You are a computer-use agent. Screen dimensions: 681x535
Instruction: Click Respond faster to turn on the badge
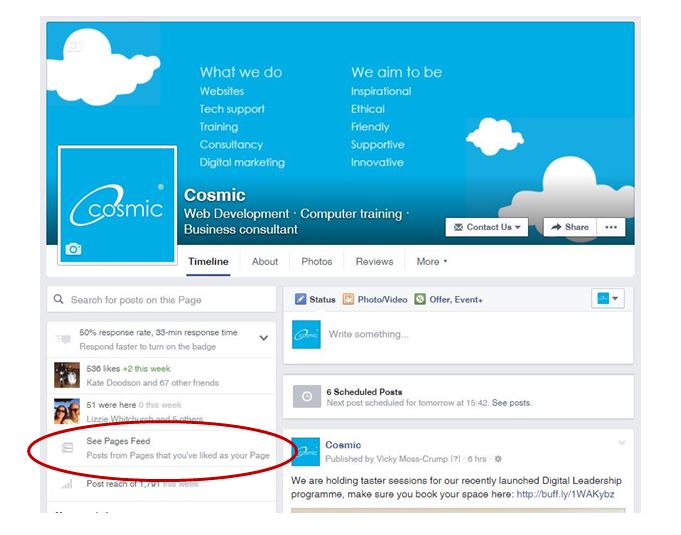pyautogui.click(x=148, y=347)
